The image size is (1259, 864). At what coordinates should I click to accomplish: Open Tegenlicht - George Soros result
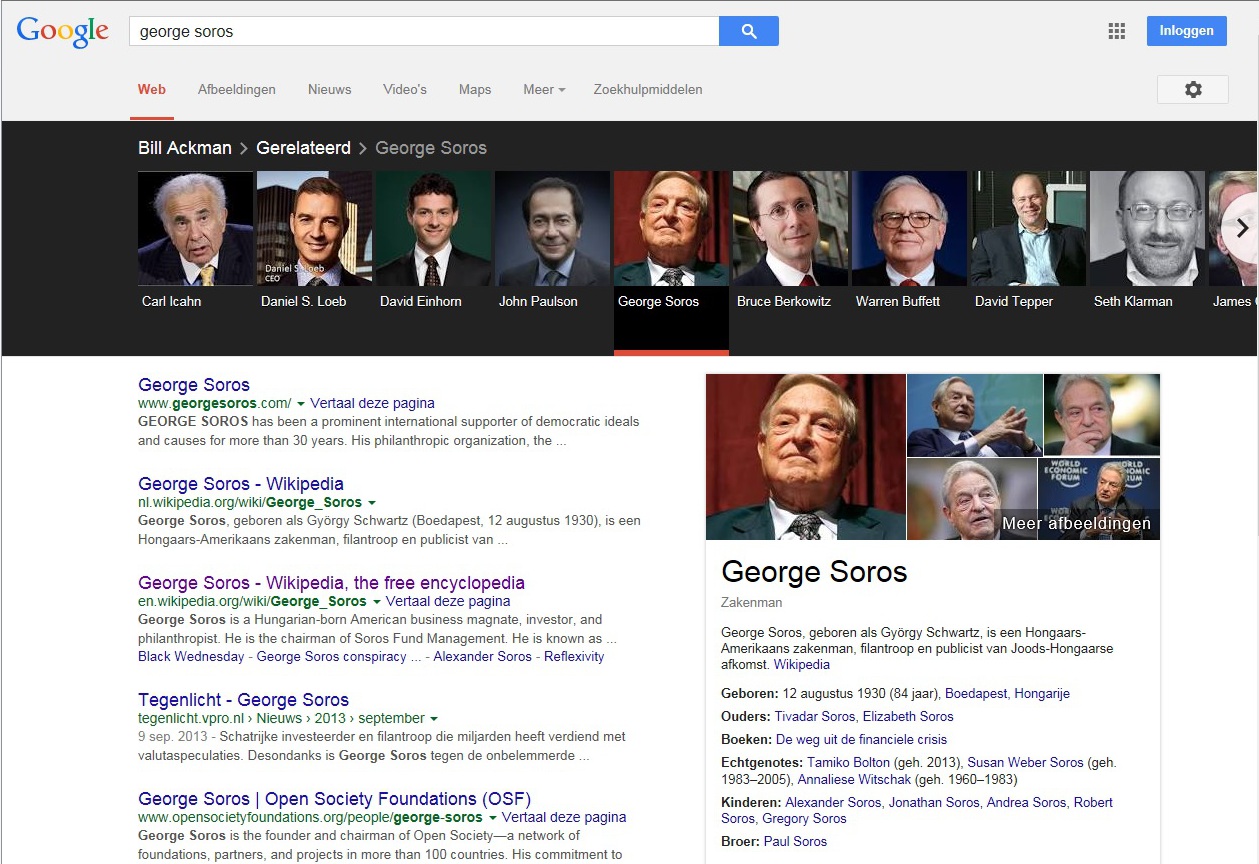coord(243,700)
